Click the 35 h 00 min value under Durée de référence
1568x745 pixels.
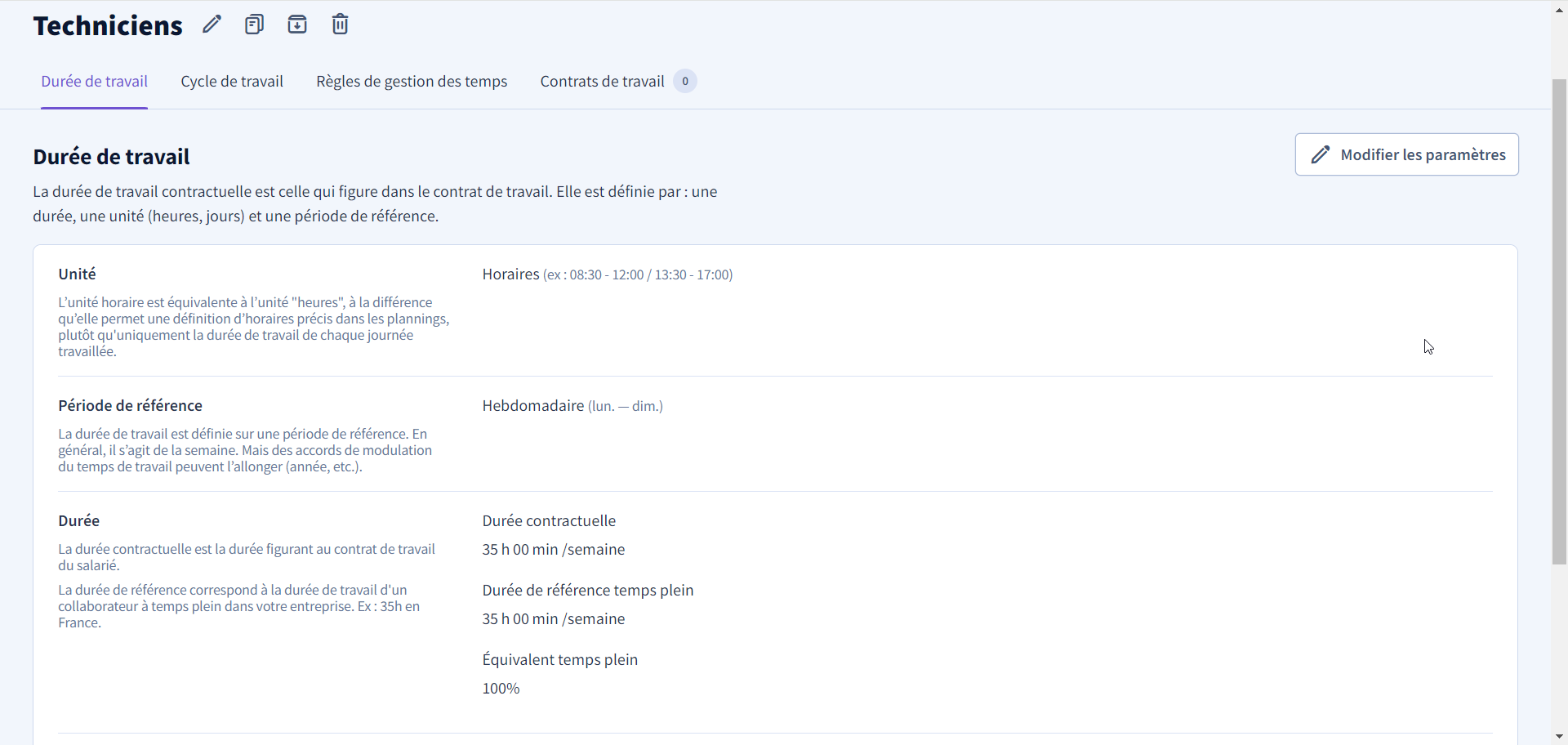pyautogui.click(x=553, y=619)
